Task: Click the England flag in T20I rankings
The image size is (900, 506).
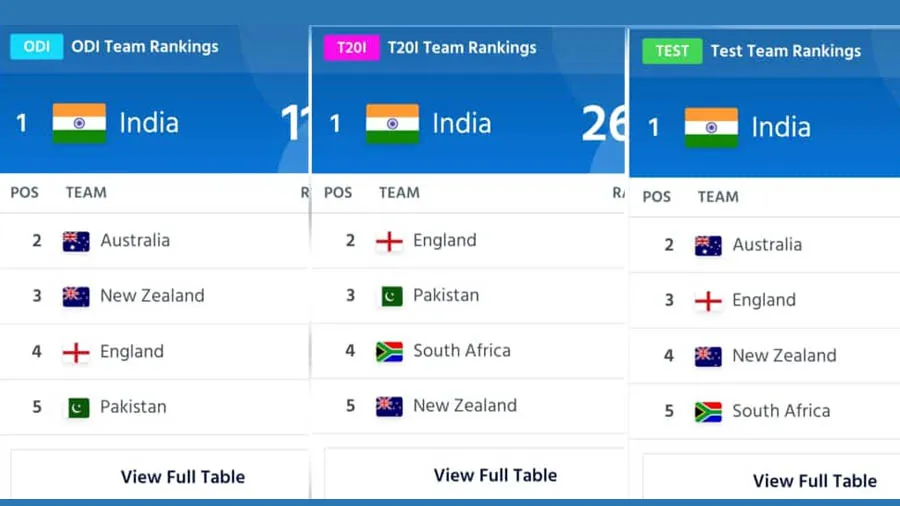Action: click(x=389, y=241)
